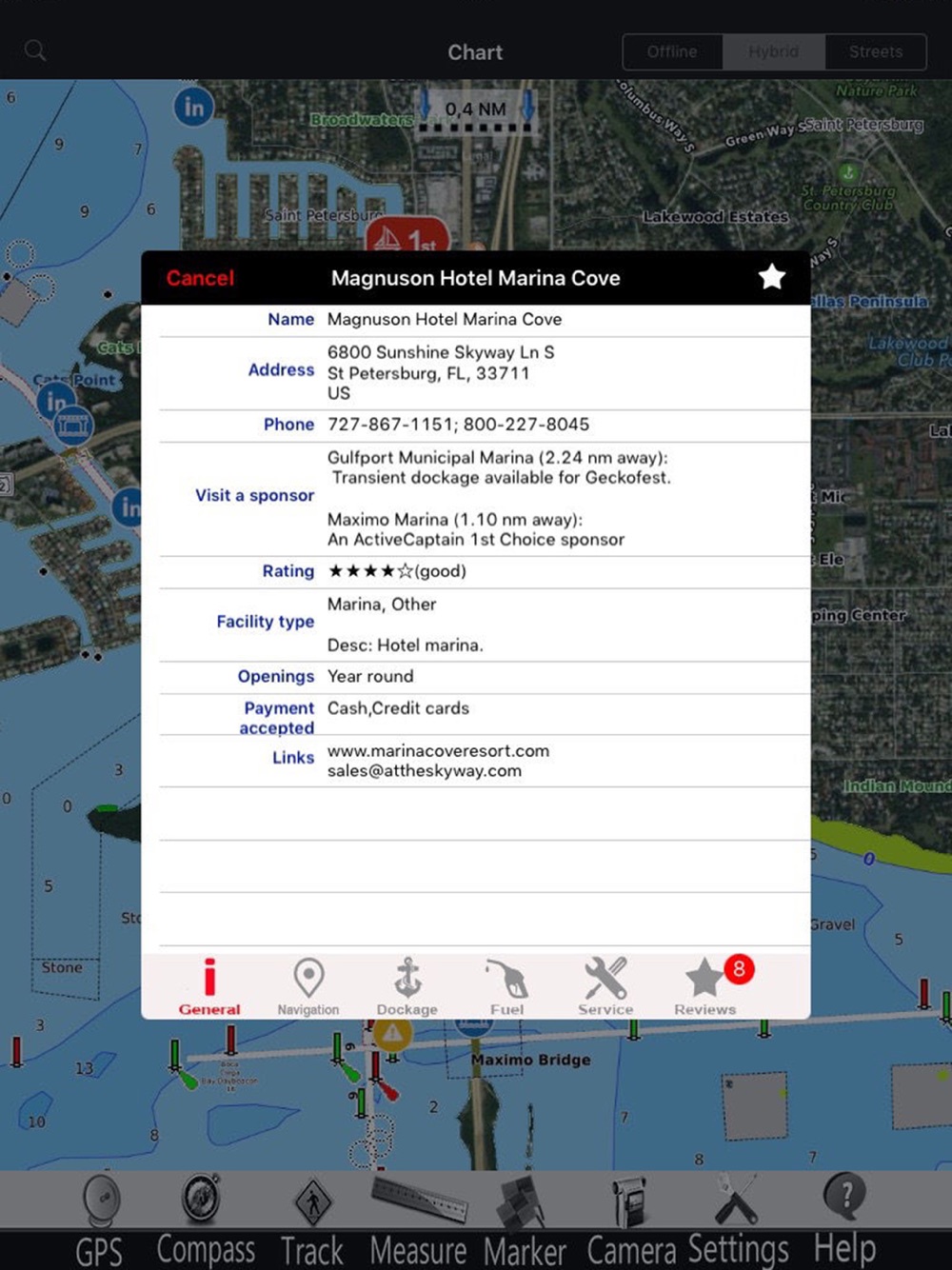952x1270 pixels.
Task: Tap the blue 'in' marker near Broadwaters
Action: point(194,107)
